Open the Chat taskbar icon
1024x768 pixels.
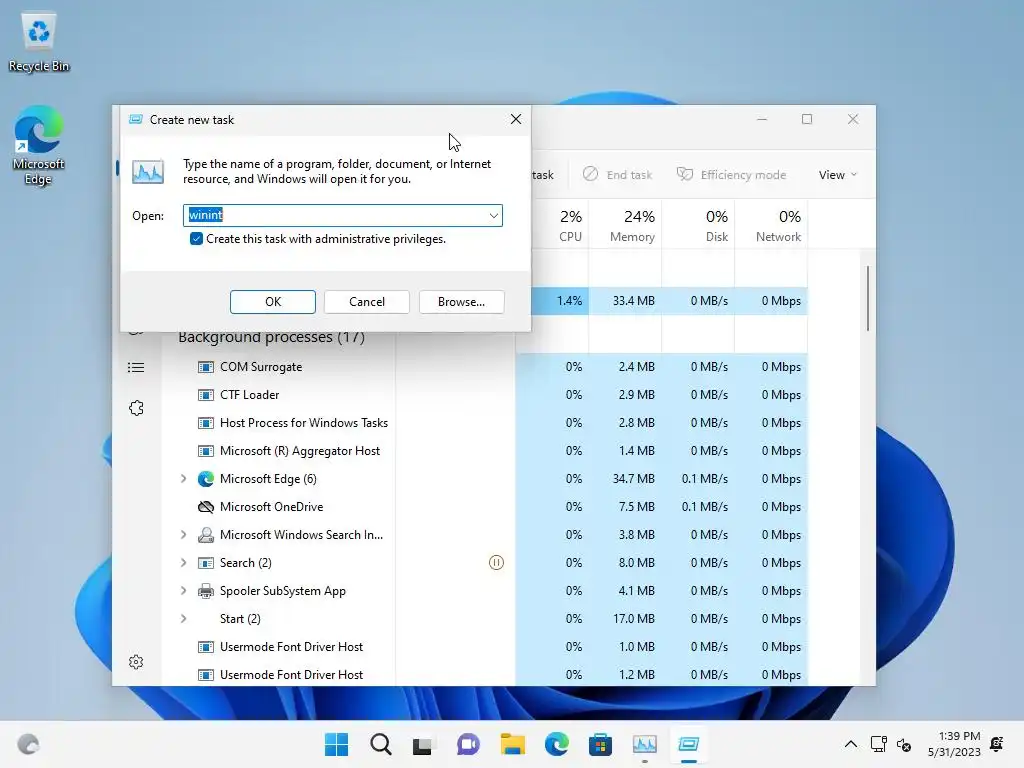tap(468, 744)
